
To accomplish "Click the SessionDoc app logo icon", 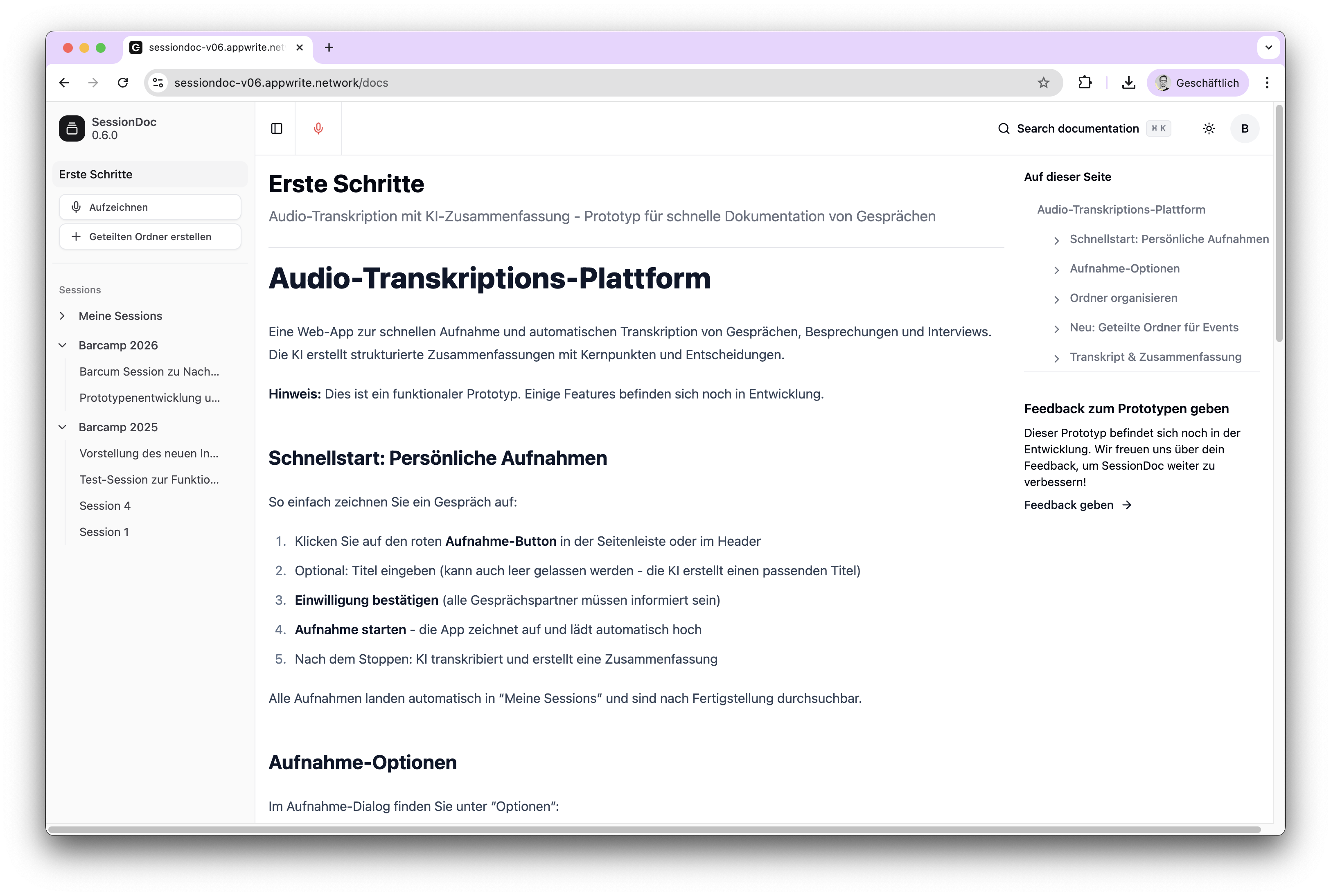I will 72,128.
